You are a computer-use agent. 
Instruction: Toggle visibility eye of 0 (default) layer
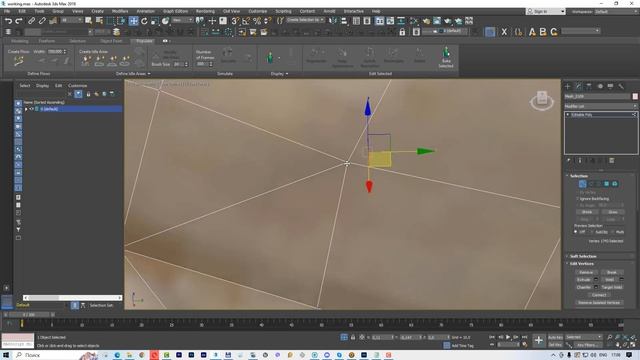tap(31, 109)
